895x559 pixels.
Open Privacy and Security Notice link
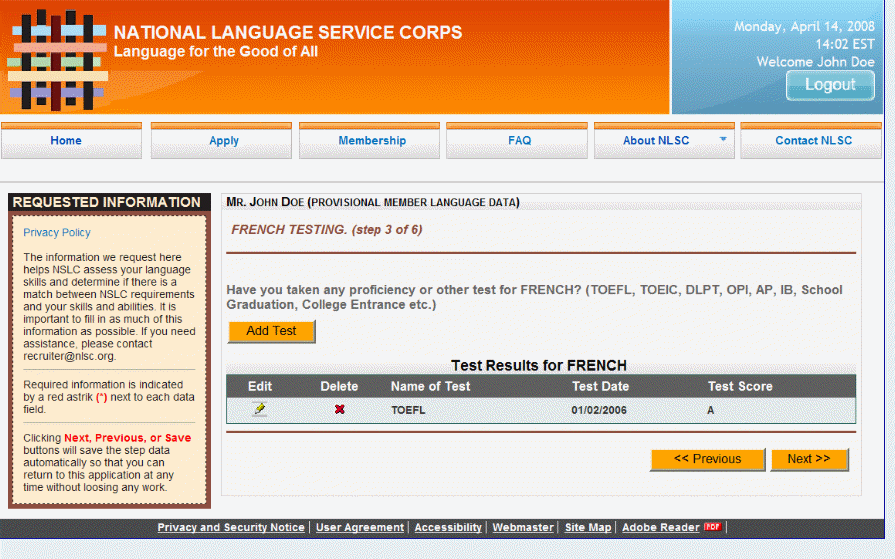231,527
